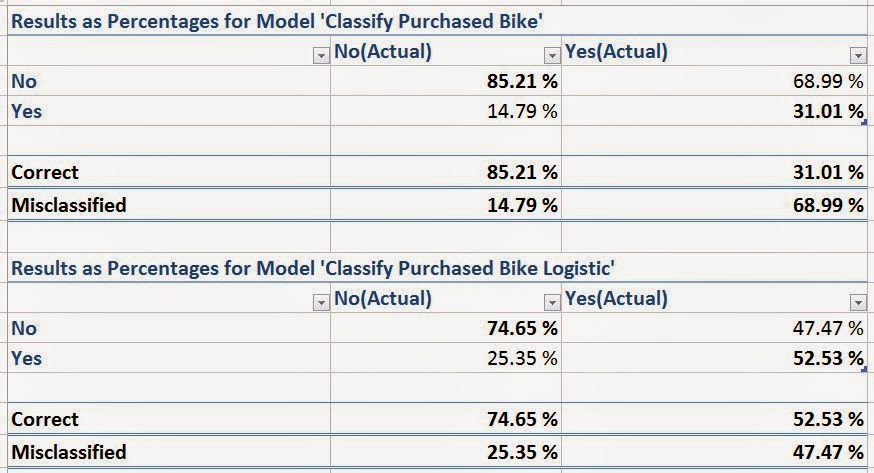
Task: Click the Yes row label in Logistic table
Action: [26, 357]
